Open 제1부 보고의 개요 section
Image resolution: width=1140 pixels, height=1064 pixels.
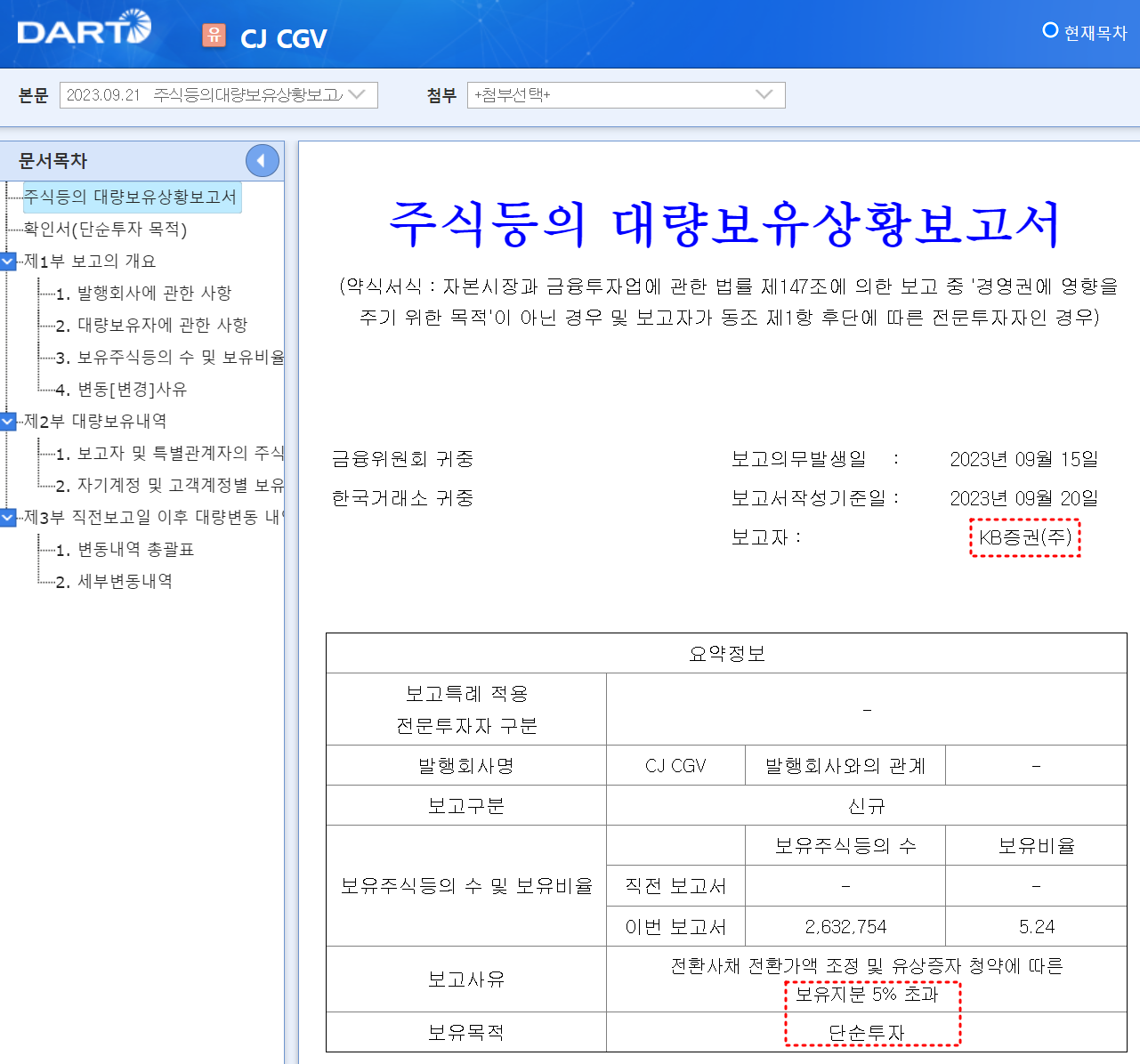click(x=90, y=262)
